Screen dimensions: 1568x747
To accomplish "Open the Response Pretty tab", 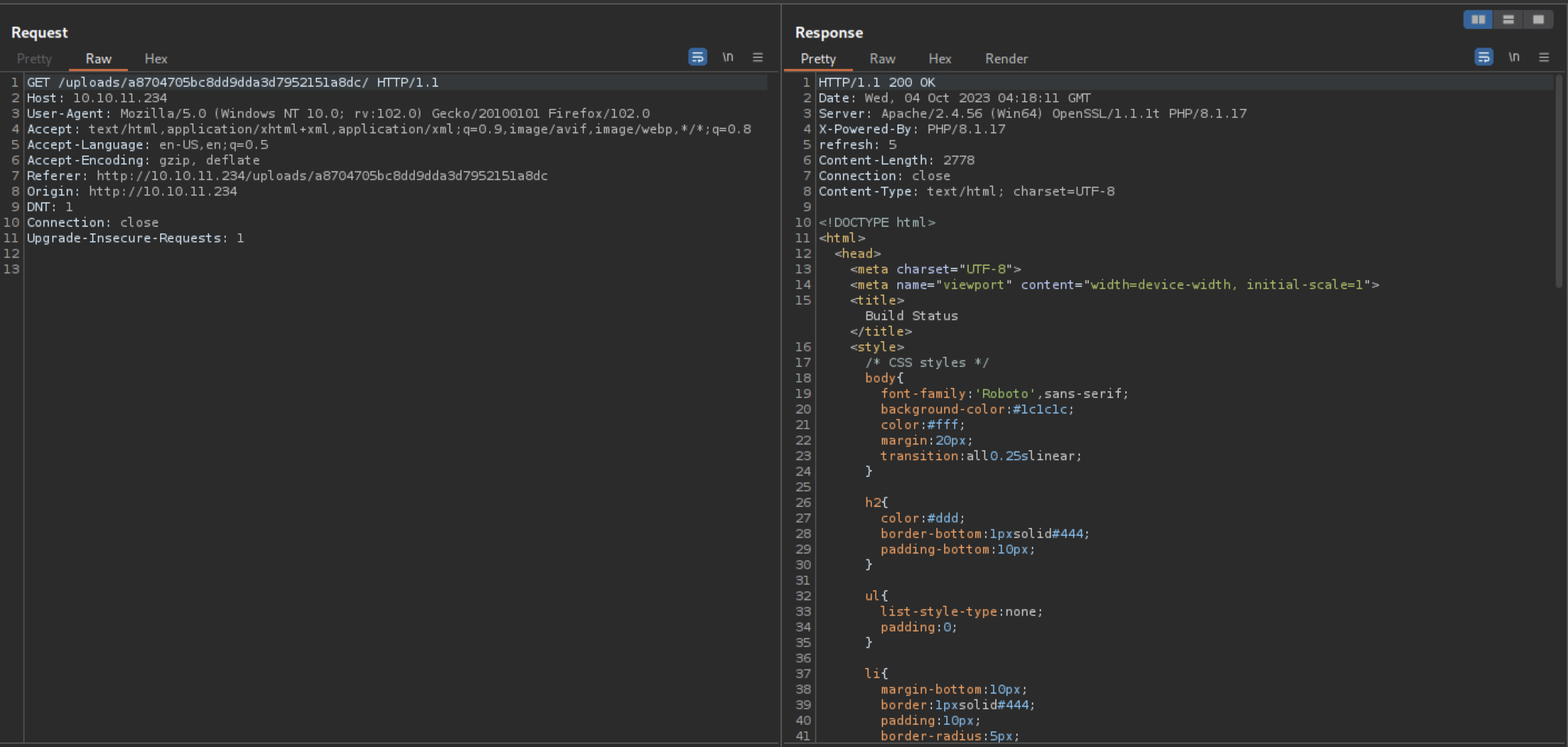I will [x=818, y=59].
